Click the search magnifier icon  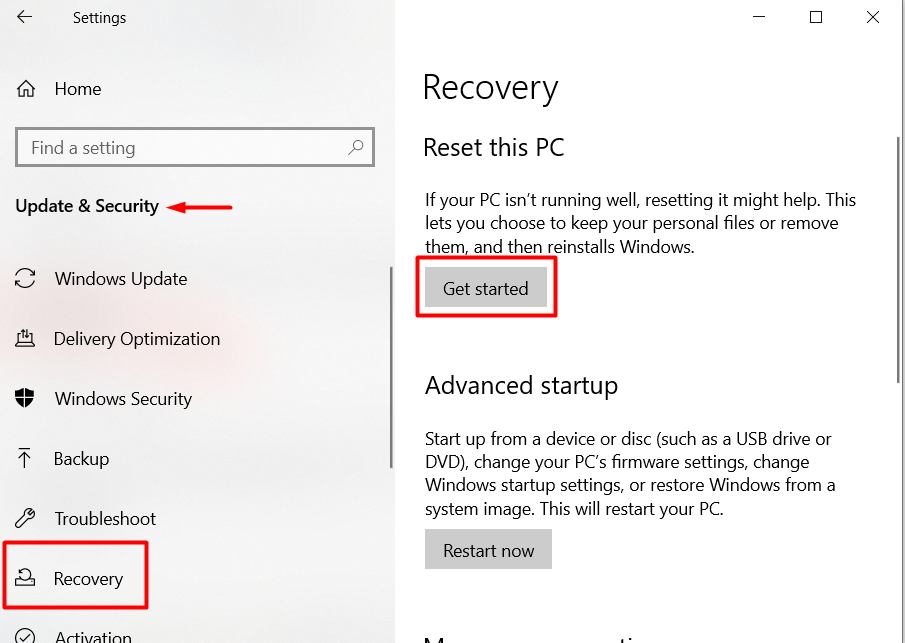[356, 147]
